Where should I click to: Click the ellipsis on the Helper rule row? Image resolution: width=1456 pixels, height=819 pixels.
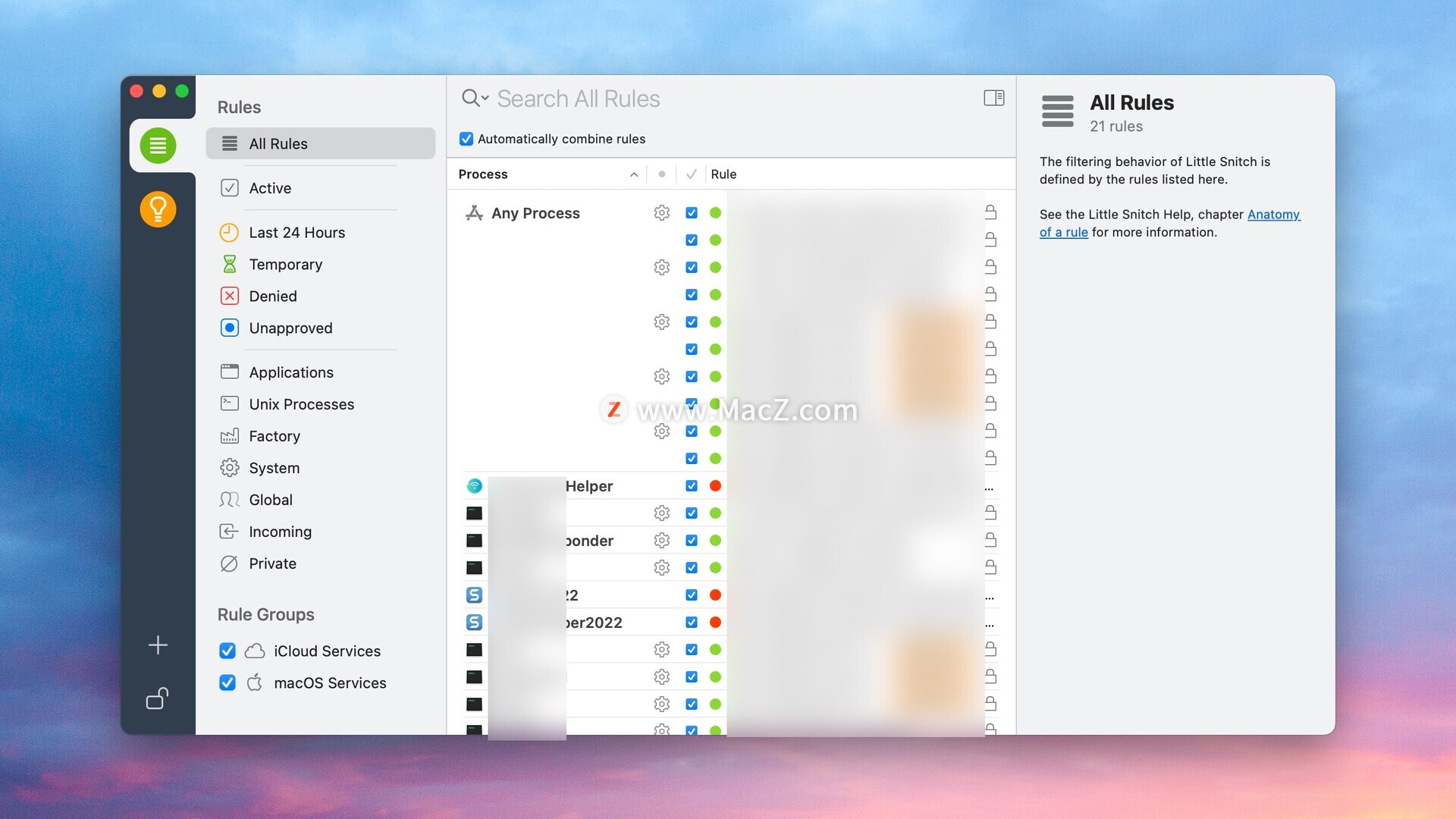989,488
